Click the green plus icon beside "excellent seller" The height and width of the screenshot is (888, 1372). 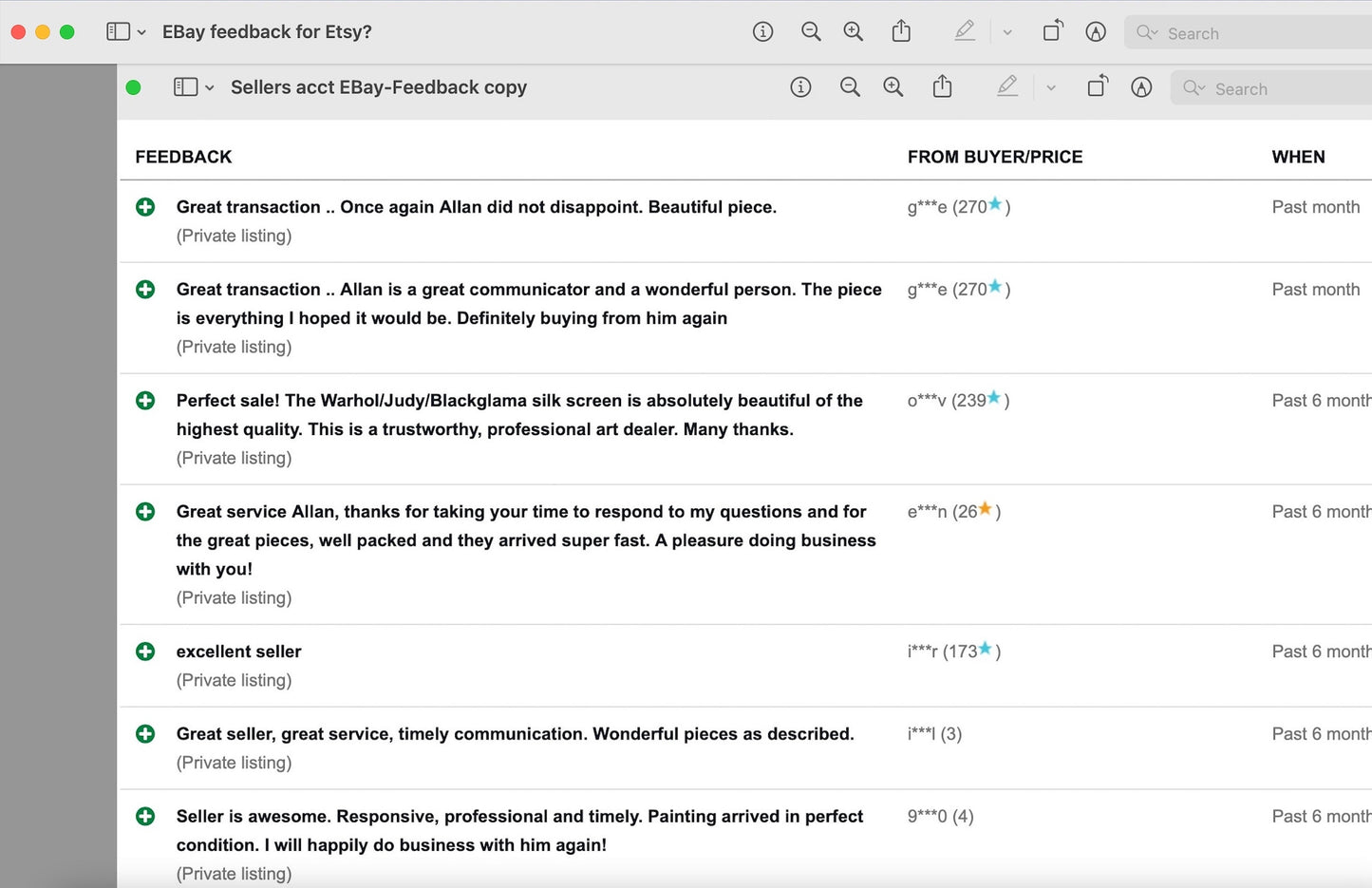[x=145, y=652]
